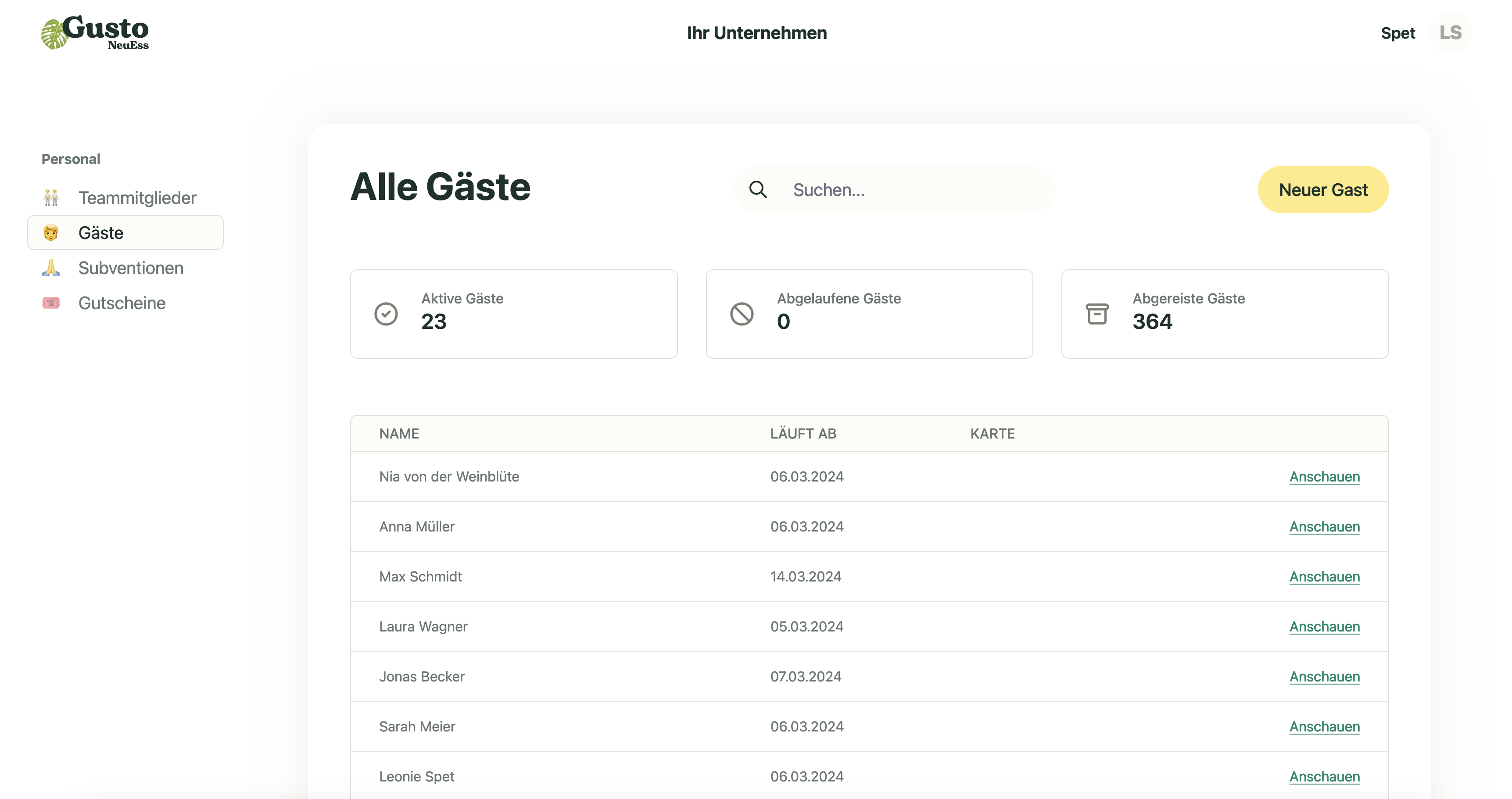The height and width of the screenshot is (799, 1512).
Task: Click the Gutscheine ticket icon
Action: [51, 303]
